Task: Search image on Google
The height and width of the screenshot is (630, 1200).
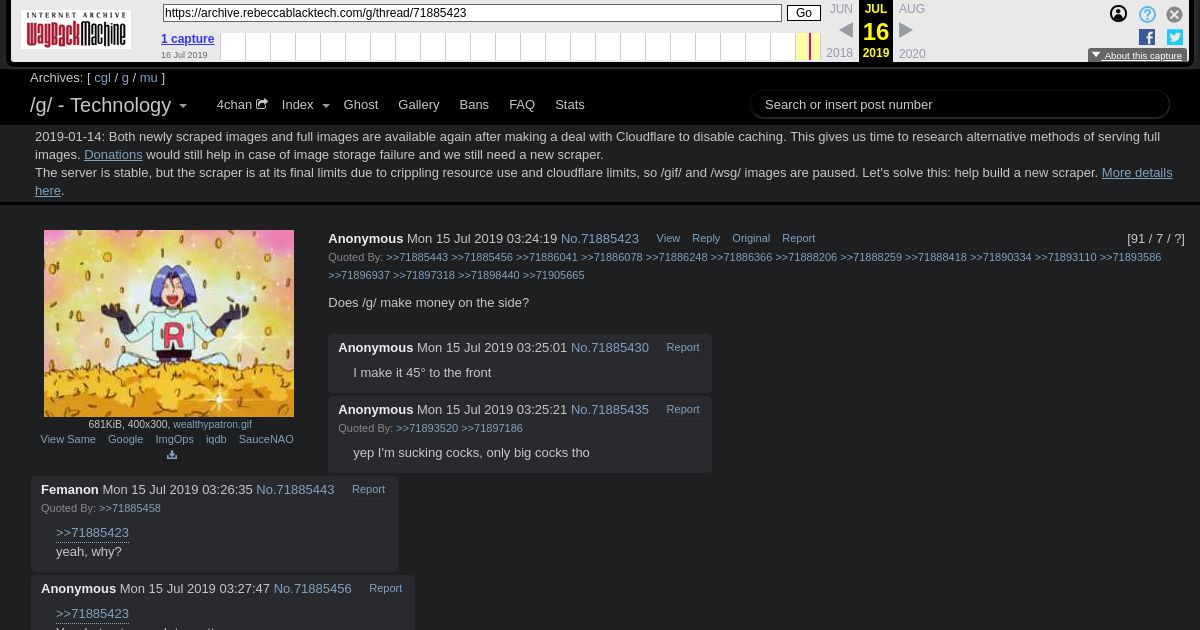Action: 125,439
